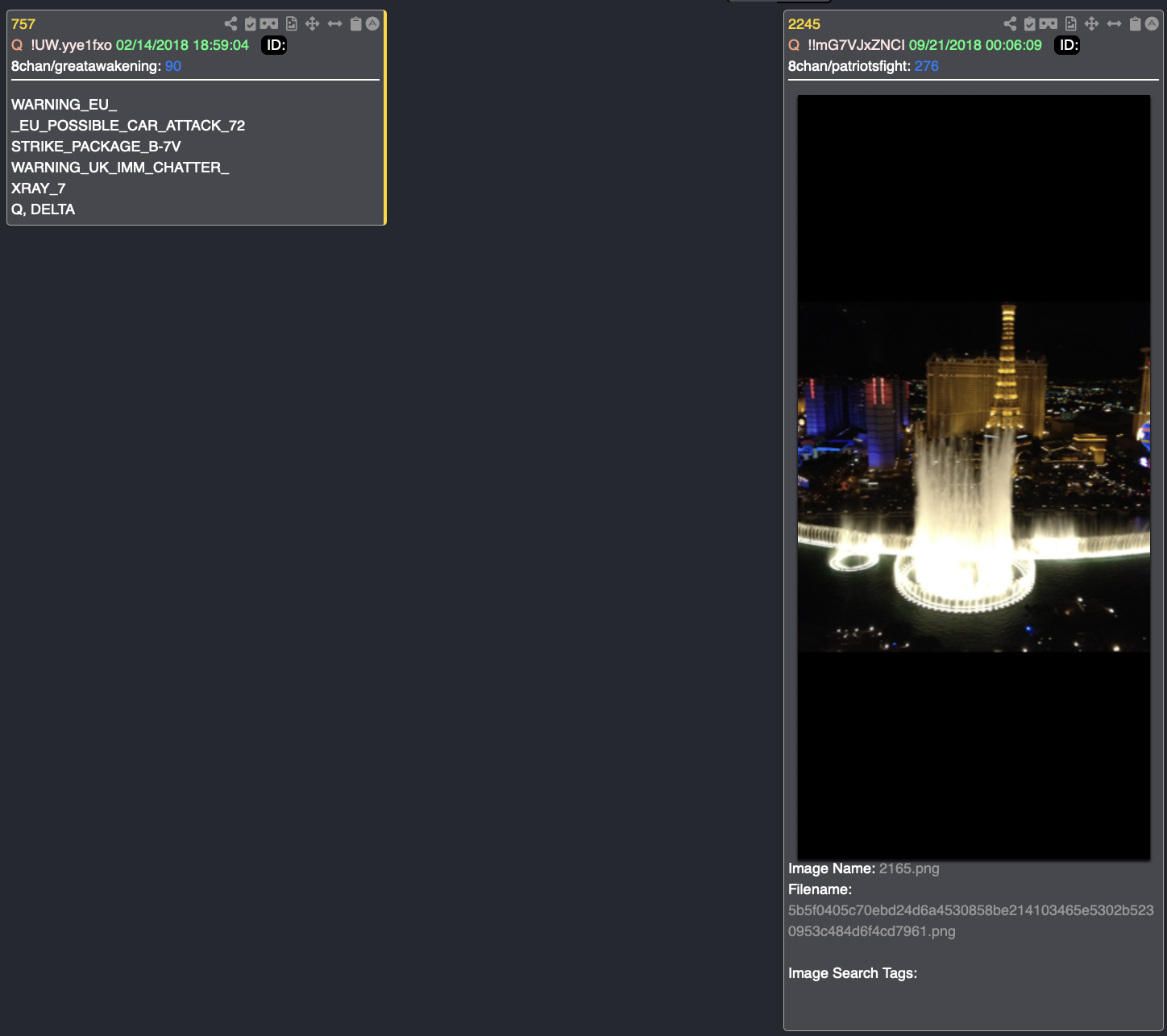The image size is (1167, 1036).
Task: Click the horizontal double-arrow icon on post 2245
Action: point(1115,24)
